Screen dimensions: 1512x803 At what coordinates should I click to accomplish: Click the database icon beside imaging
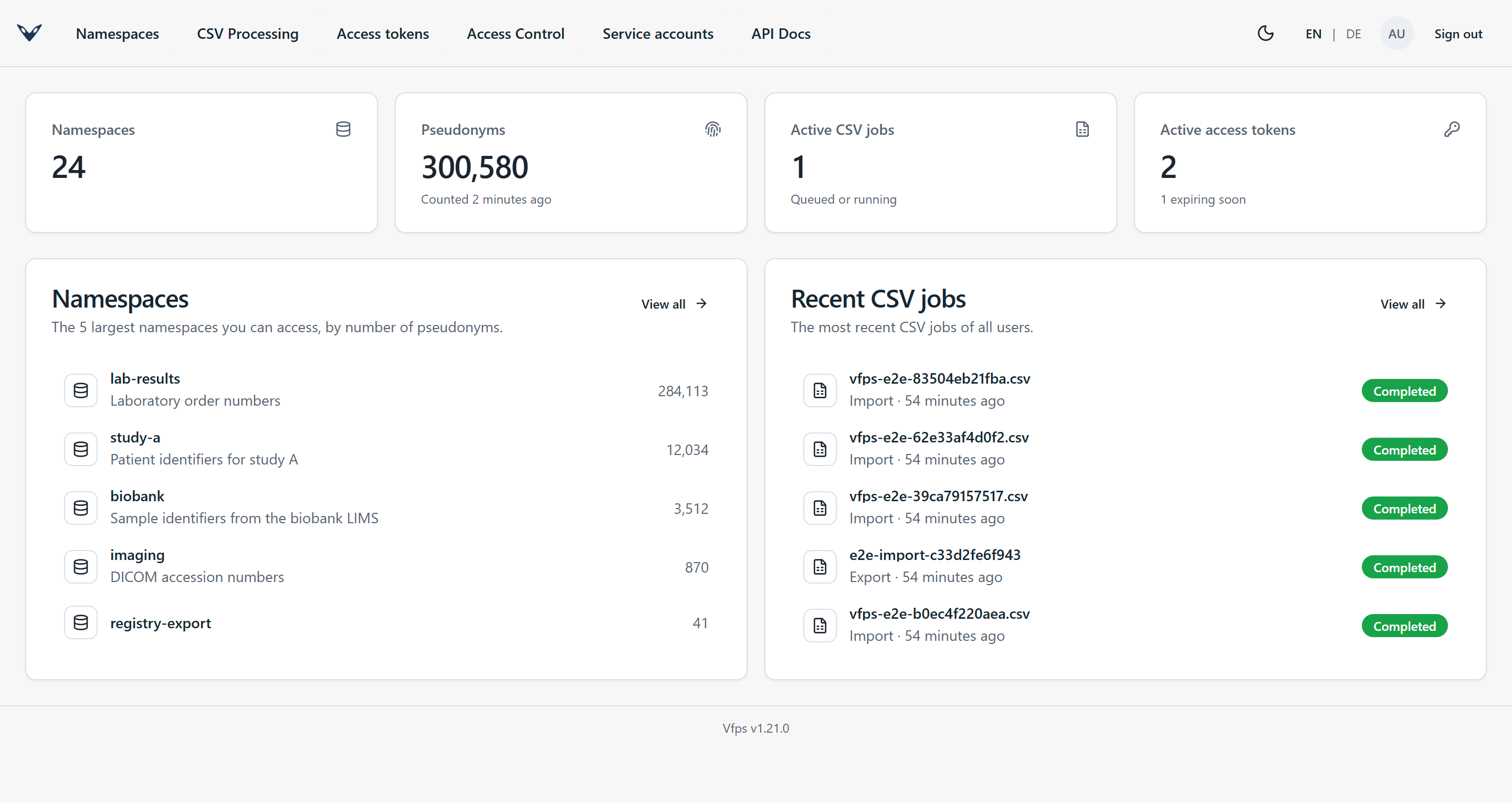click(80, 566)
